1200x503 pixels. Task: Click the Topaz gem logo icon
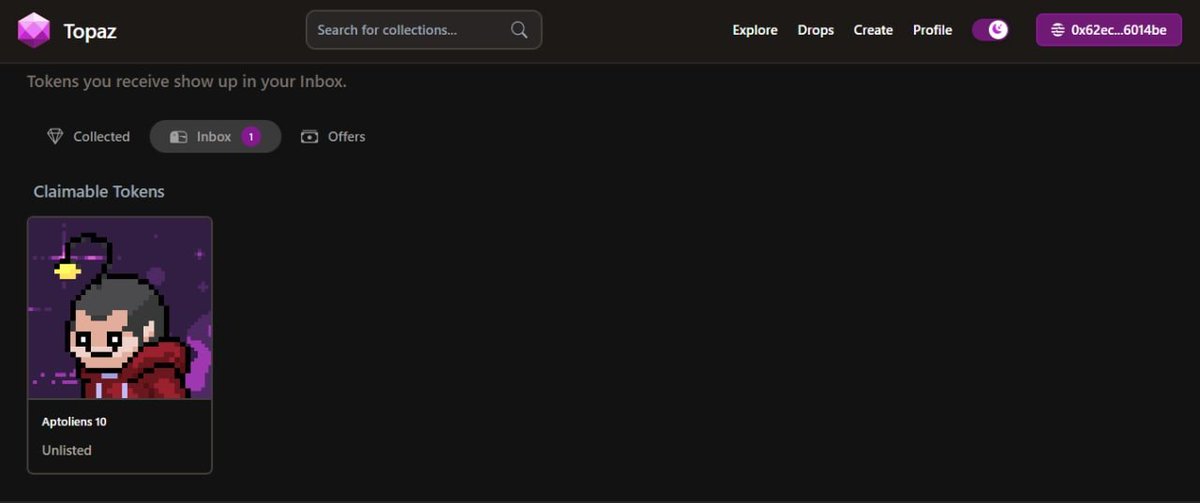point(34,30)
